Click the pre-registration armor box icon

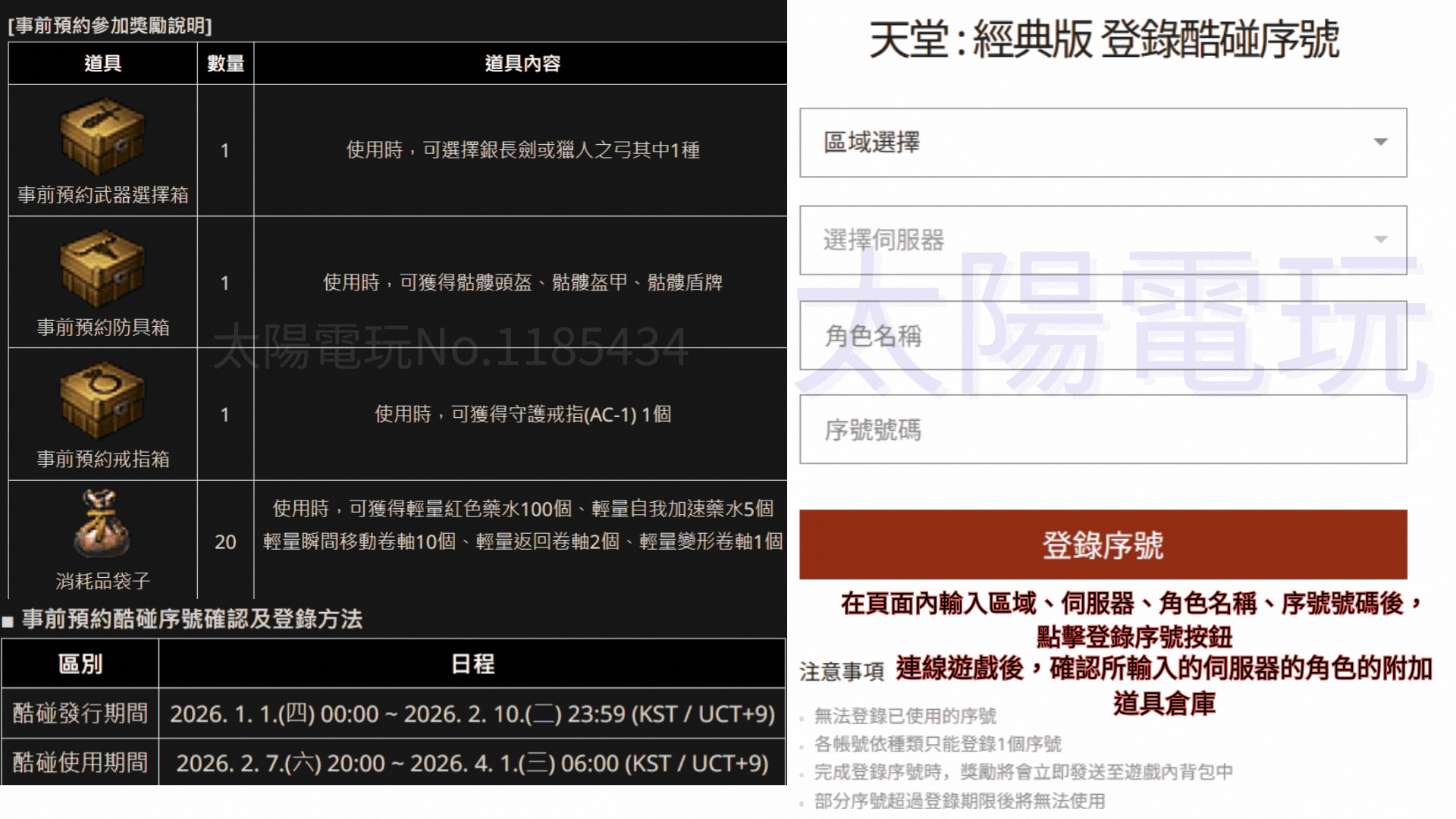pos(102,269)
